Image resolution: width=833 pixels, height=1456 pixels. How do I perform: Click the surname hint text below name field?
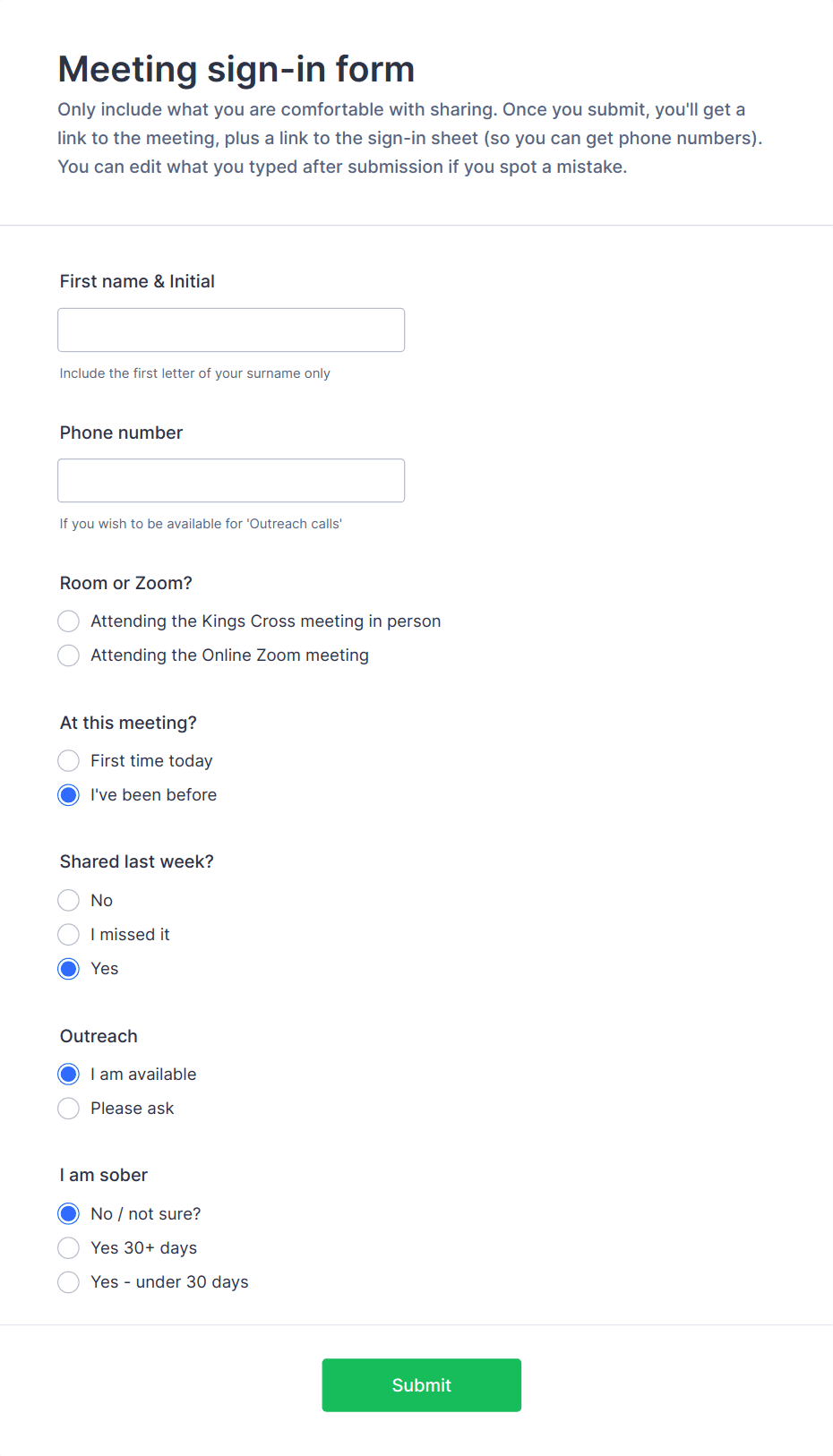point(194,373)
